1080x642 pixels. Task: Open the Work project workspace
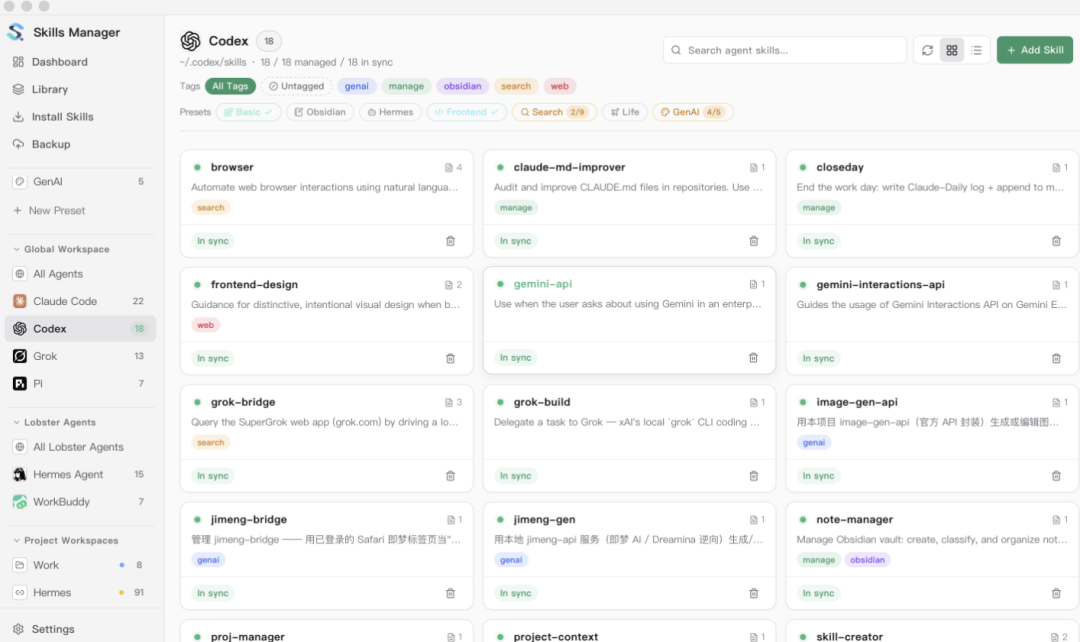[80, 565]
